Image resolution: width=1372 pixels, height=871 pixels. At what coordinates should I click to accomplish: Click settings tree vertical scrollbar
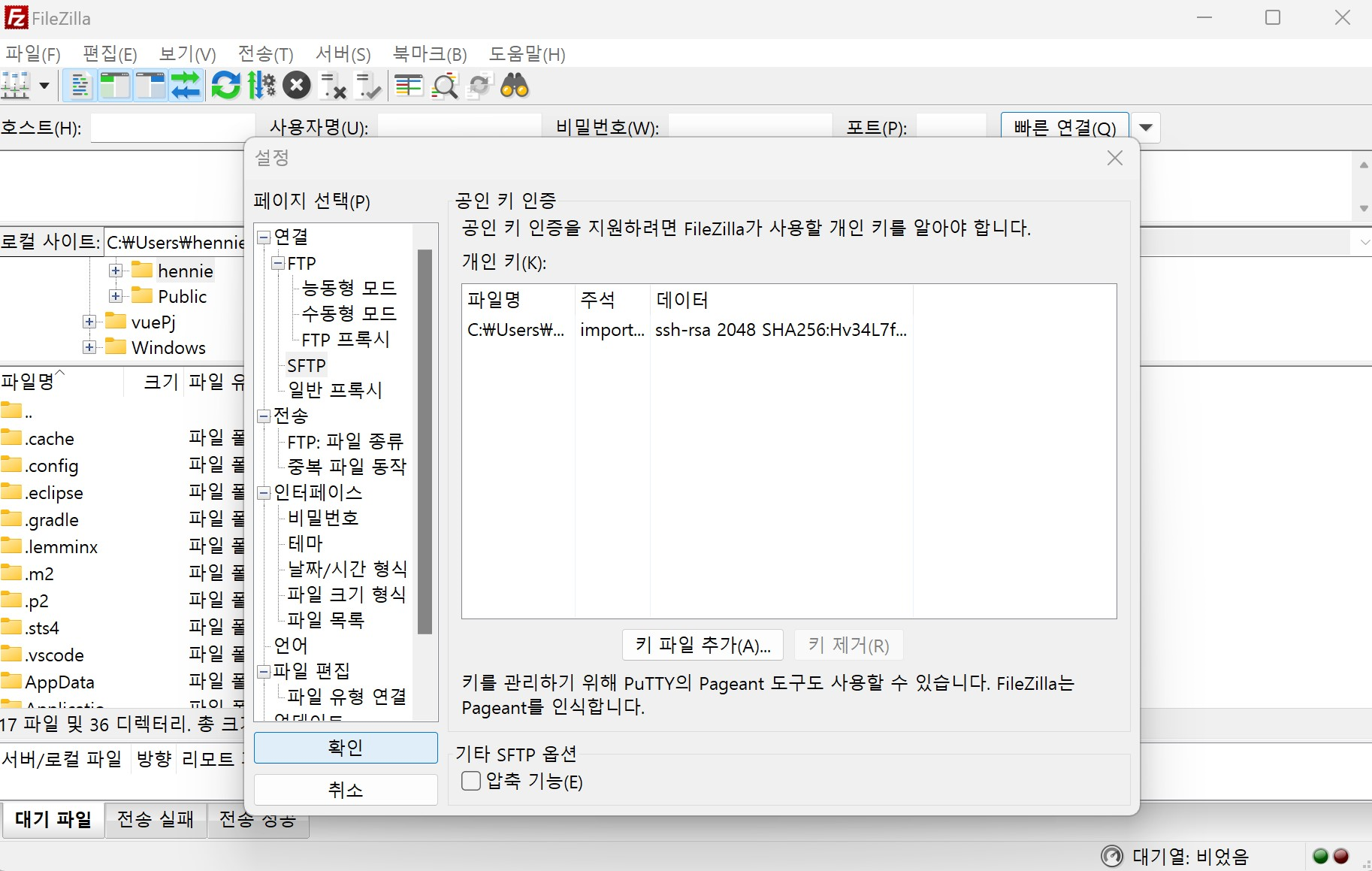(x=425, y=441)
